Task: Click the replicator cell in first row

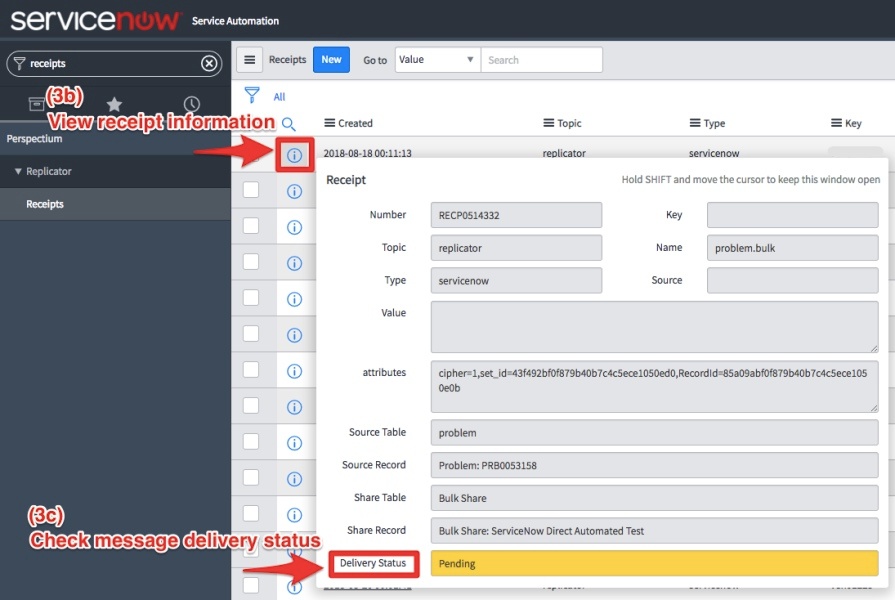Action: (564, 153)
